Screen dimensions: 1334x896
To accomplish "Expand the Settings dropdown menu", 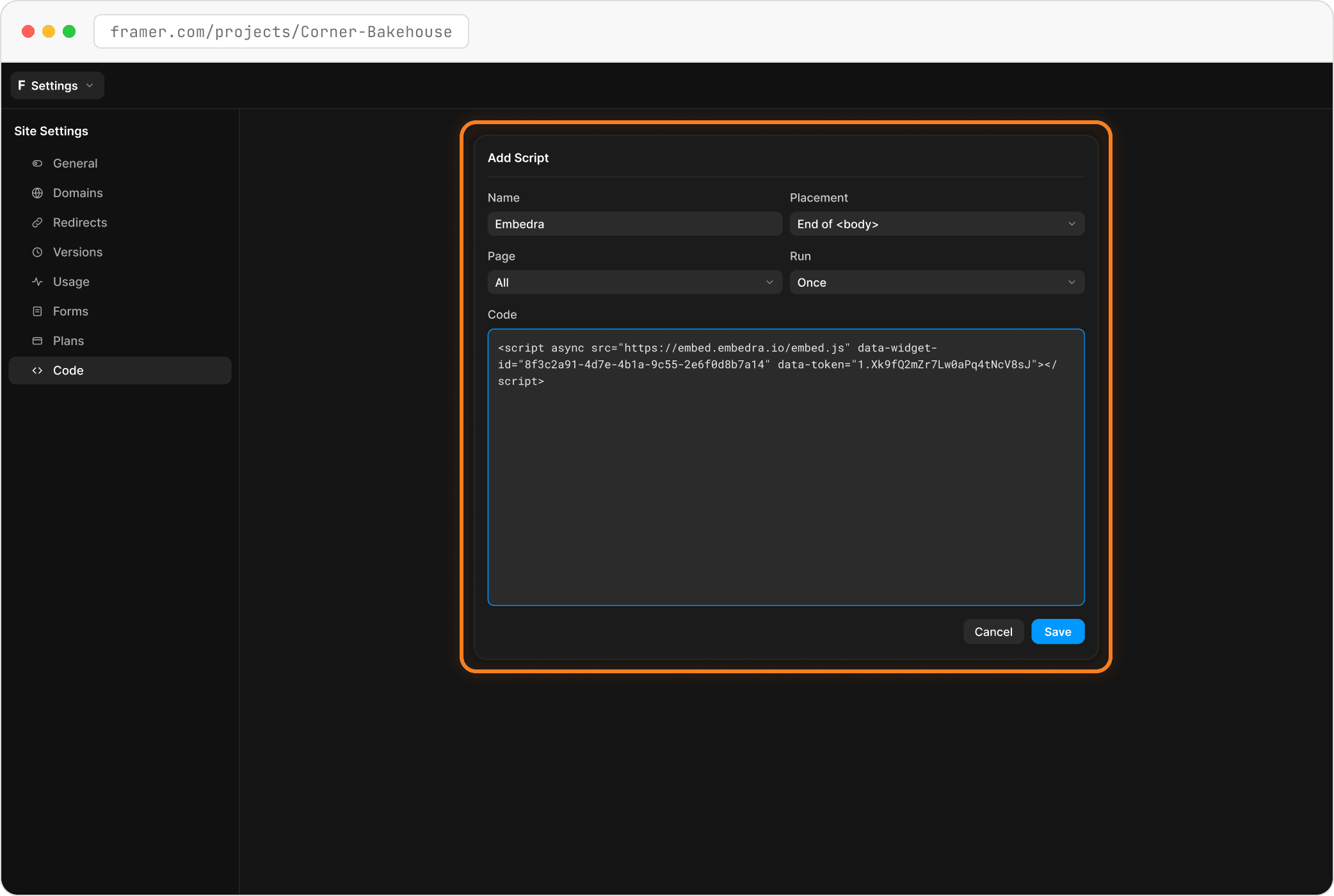I will pyautogui.click(x=57, y=86).
